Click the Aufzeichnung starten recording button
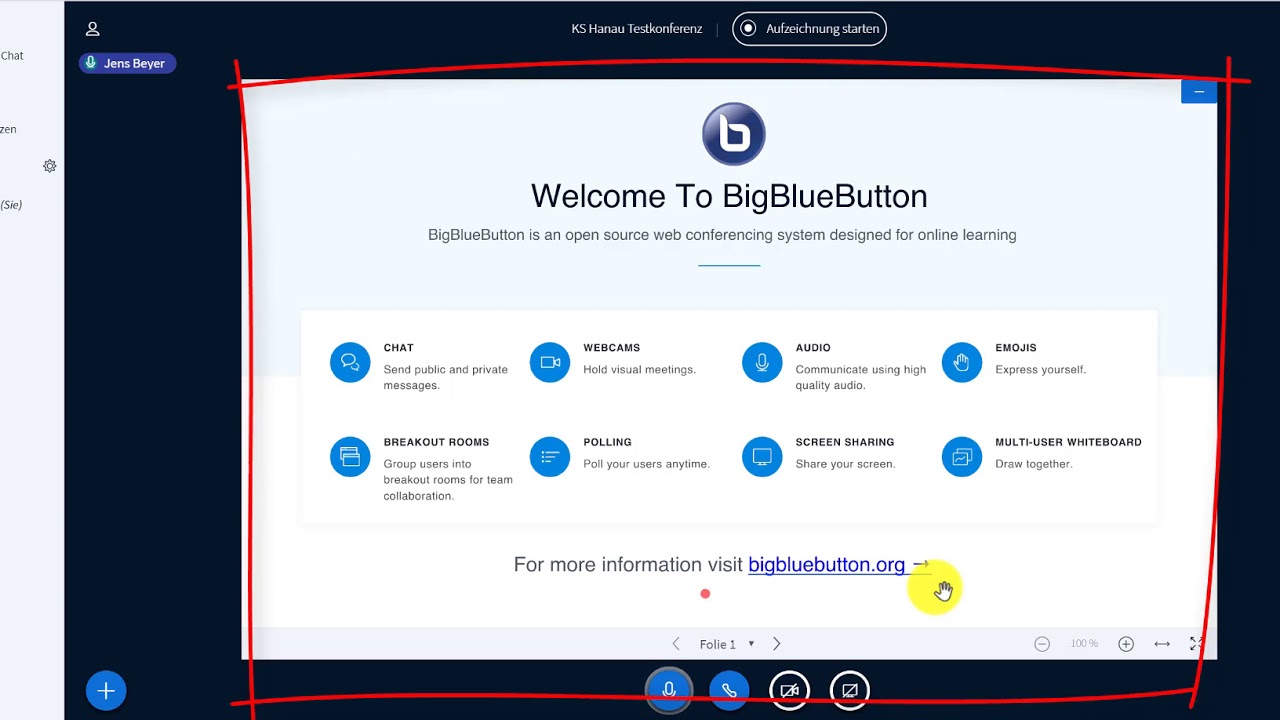The height and width of the screenshot is (720, 1280). [x=810, y=29]
